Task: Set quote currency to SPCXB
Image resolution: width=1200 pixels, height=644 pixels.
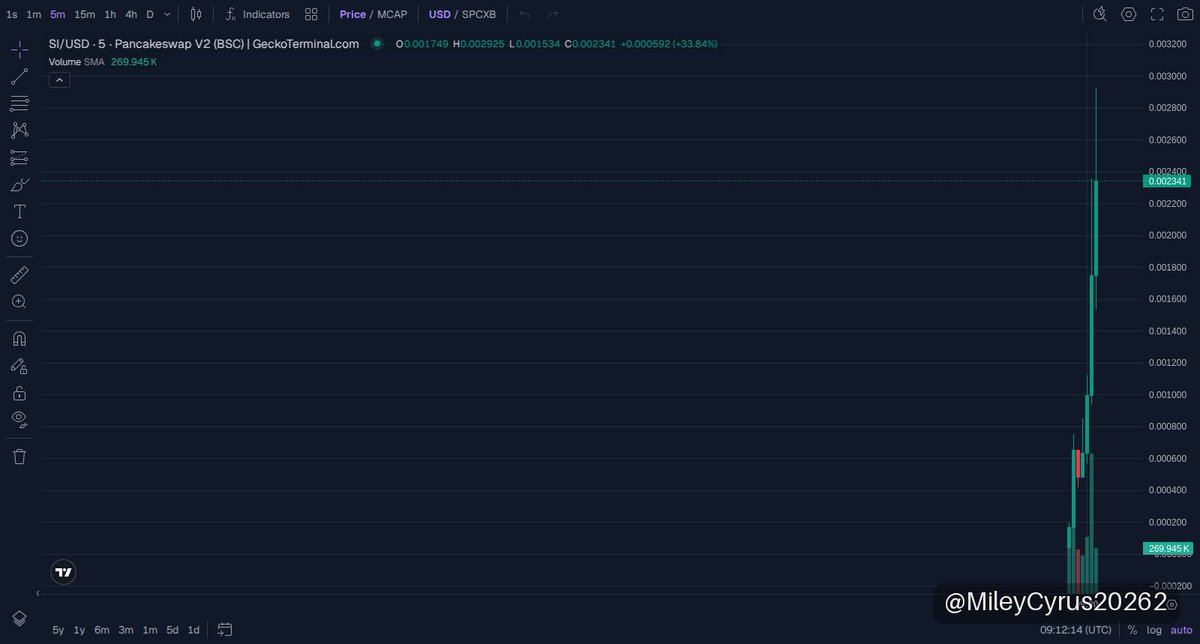Action: coord(478,14)
